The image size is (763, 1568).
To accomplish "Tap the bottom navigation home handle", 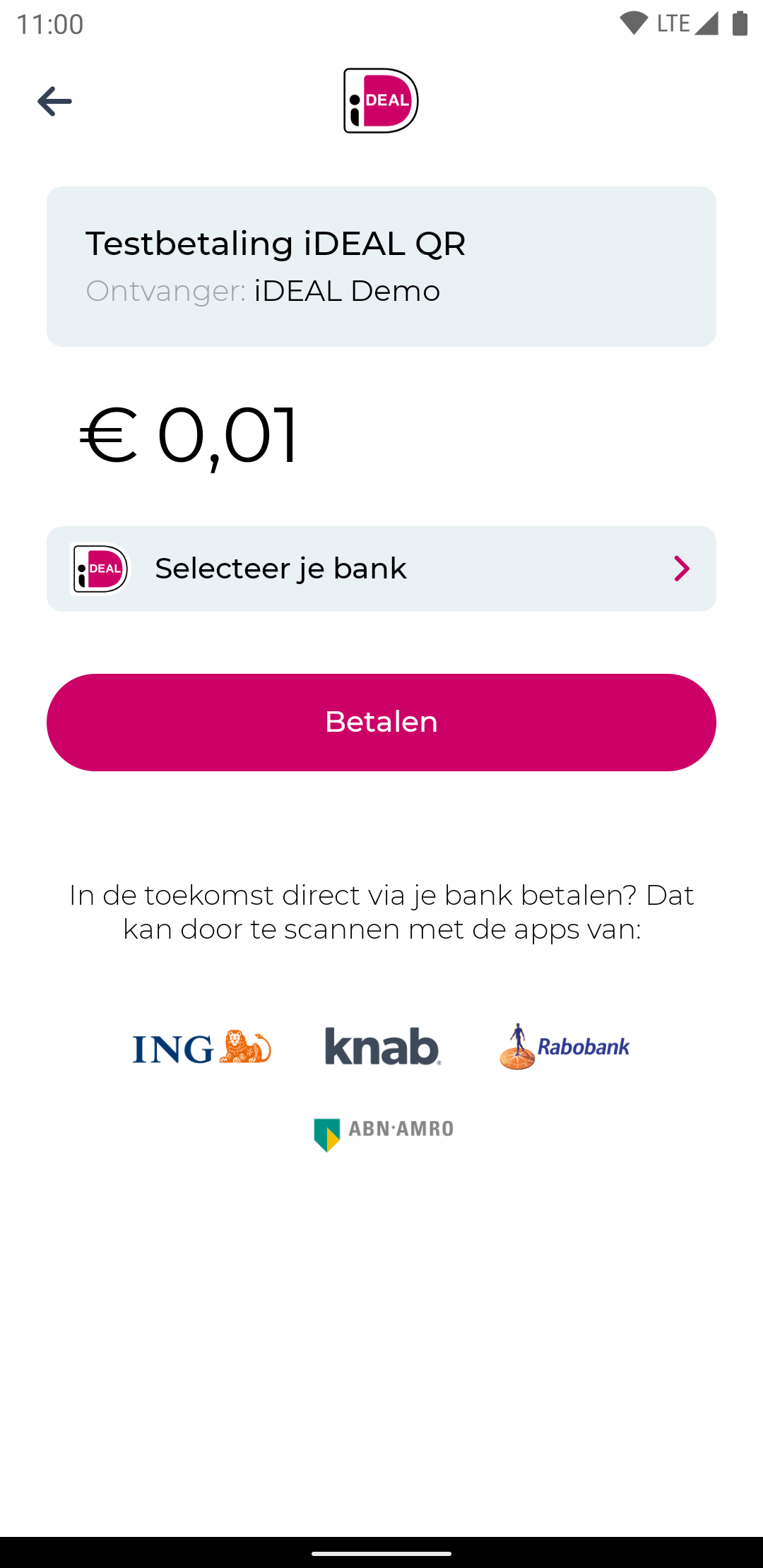I will [x=381, y=1553].
